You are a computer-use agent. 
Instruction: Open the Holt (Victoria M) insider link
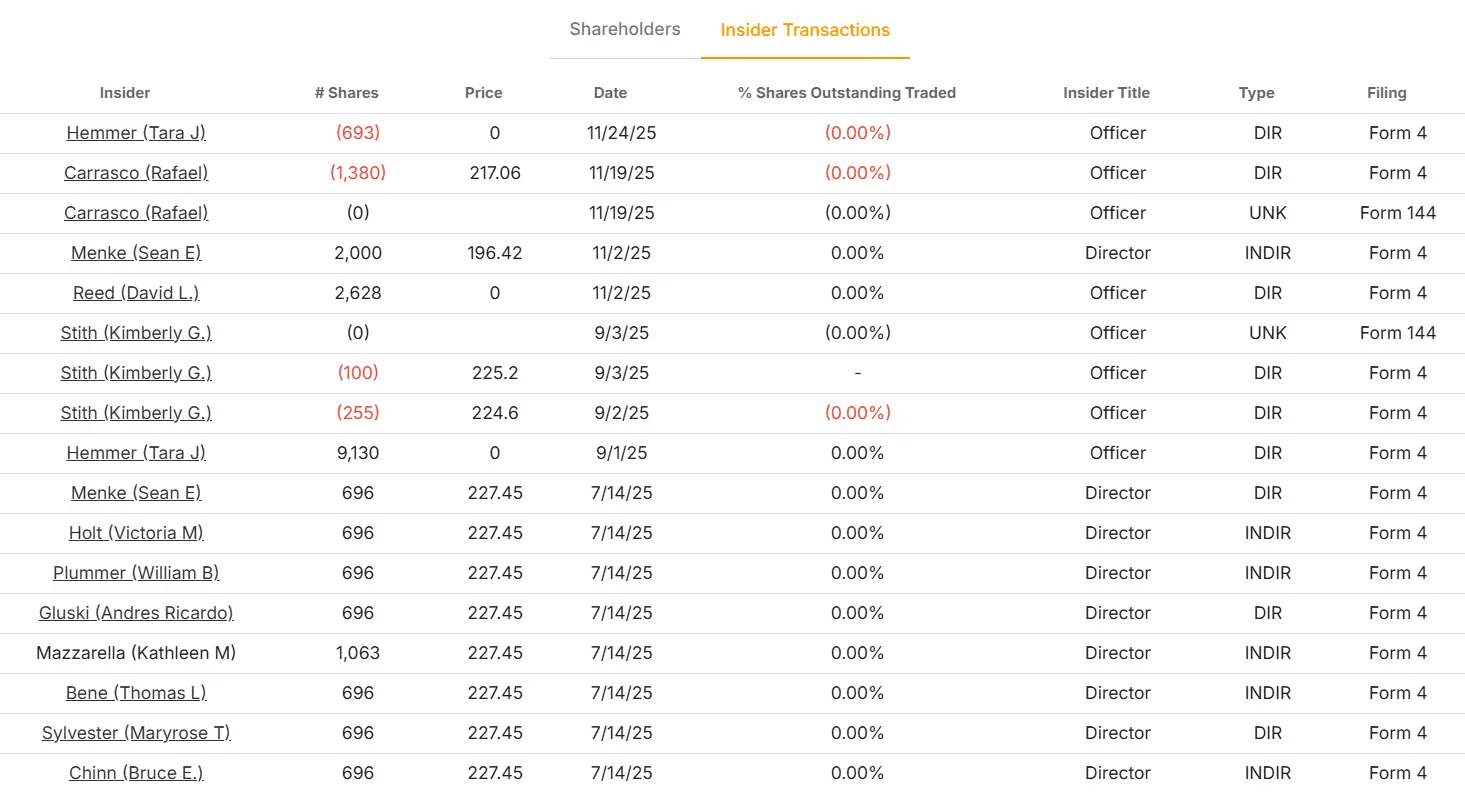tap(136, 533)
